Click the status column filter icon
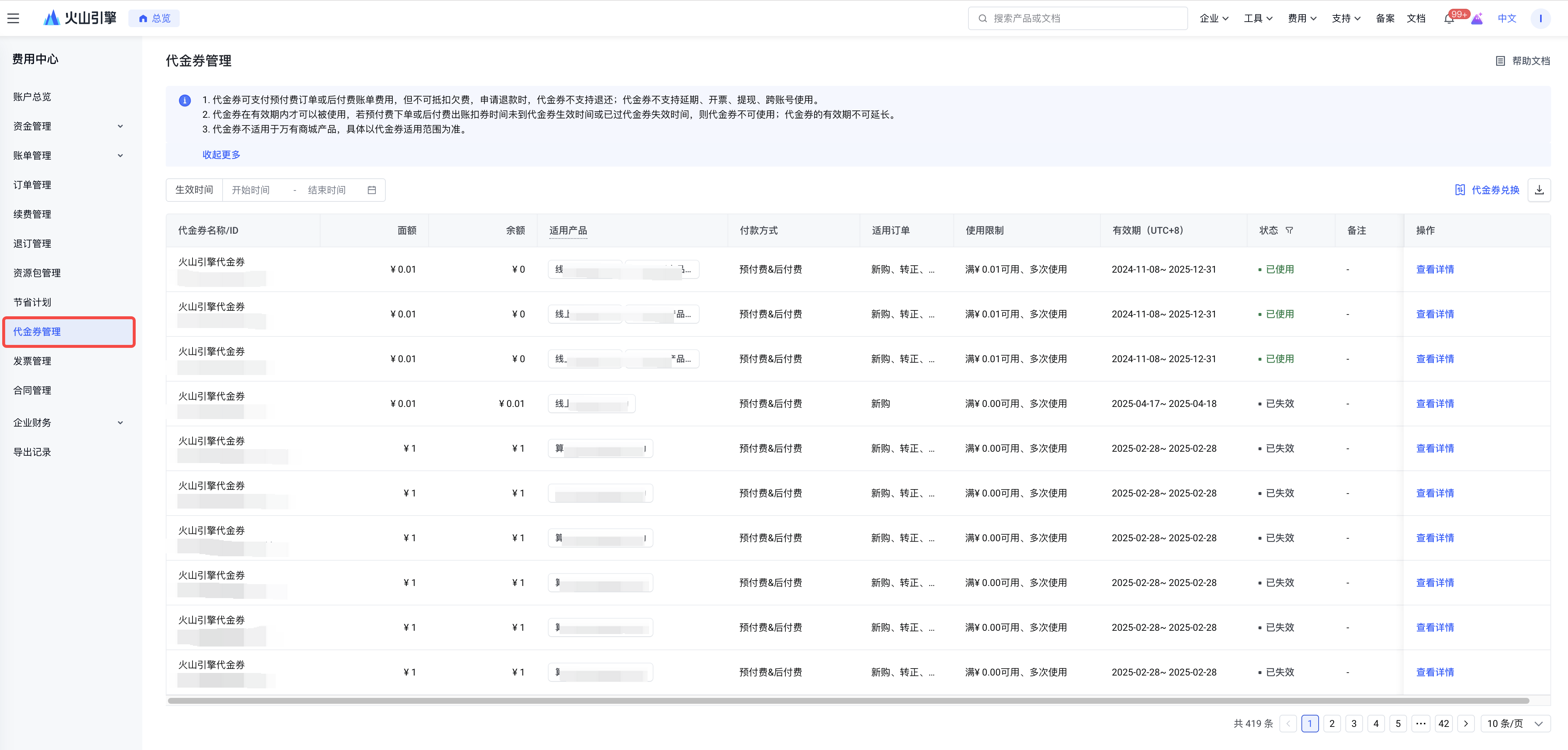This screenshot has width=1568, height=750. pyautogui.click(x=1289, y=230)
